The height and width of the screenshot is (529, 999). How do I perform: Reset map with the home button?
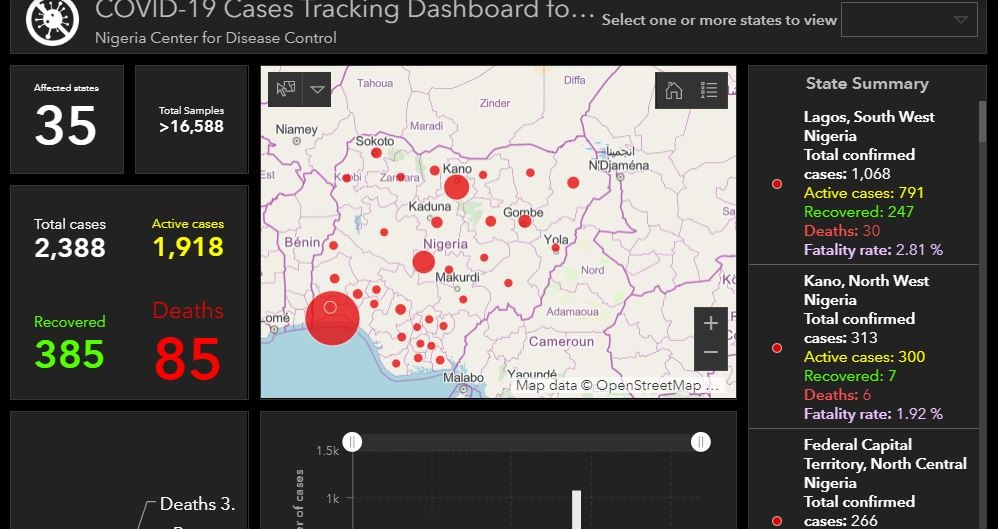click(674, 90)
